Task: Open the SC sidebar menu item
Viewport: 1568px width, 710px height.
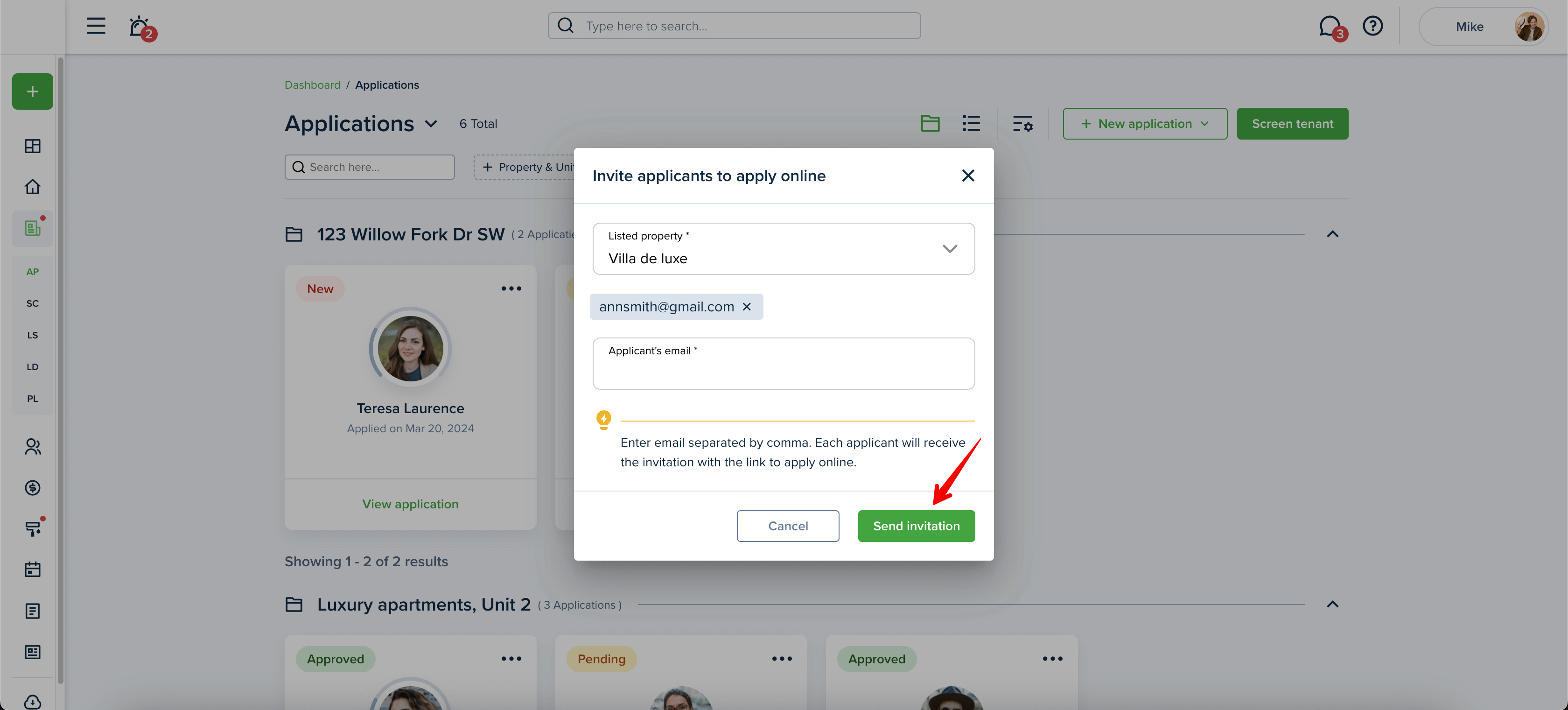Action: pos(32,303)
